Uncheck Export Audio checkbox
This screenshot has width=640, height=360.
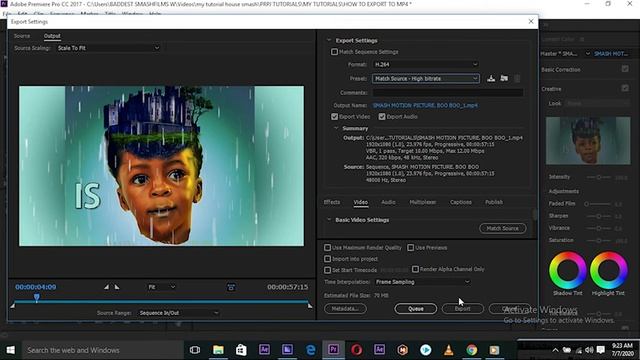pyautogui.click(x=382, y=117)
